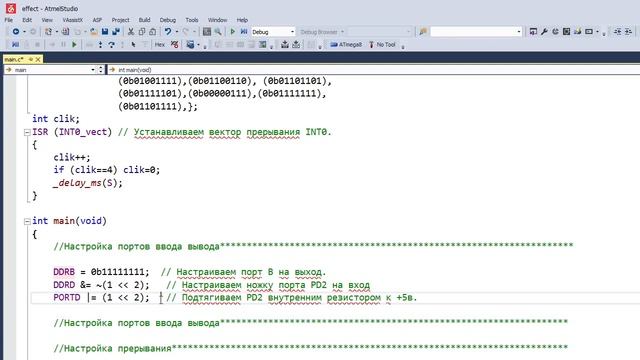Click the Continue green arrow in debug toolbar
This screenshot has width=640, height=360.
pos(74,44)
